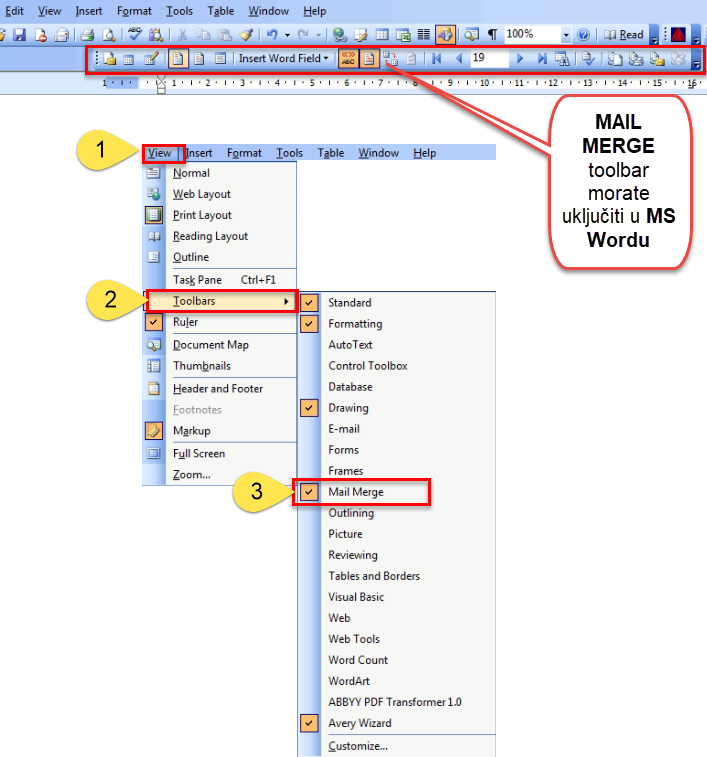Toggle Show/Hide paragraph marks ¶
The width and height of the screenshot is (707, 757).
click(492, 35)
